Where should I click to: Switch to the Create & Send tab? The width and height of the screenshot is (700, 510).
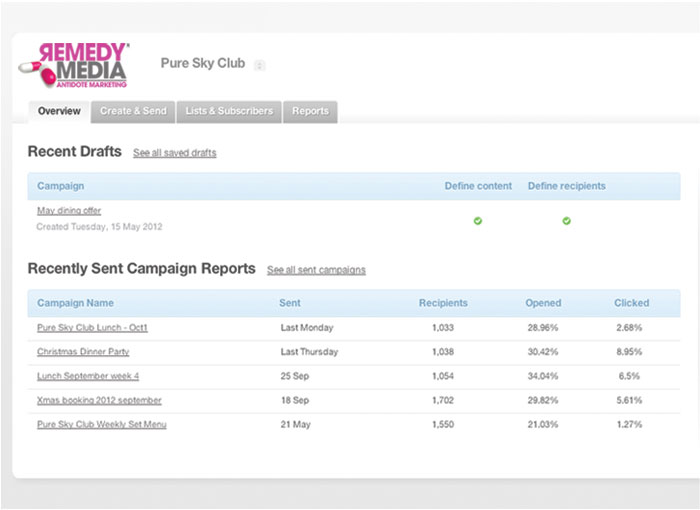click(133, 111)
